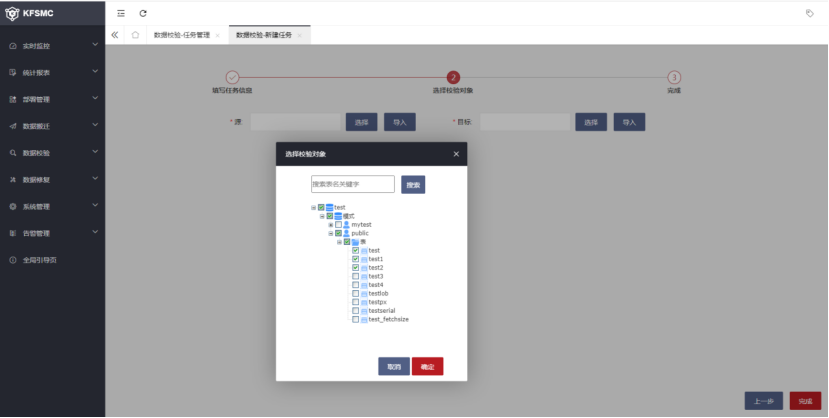Click the tag icon at top right
The image size is (829, 418).
(x=809, y=13)
